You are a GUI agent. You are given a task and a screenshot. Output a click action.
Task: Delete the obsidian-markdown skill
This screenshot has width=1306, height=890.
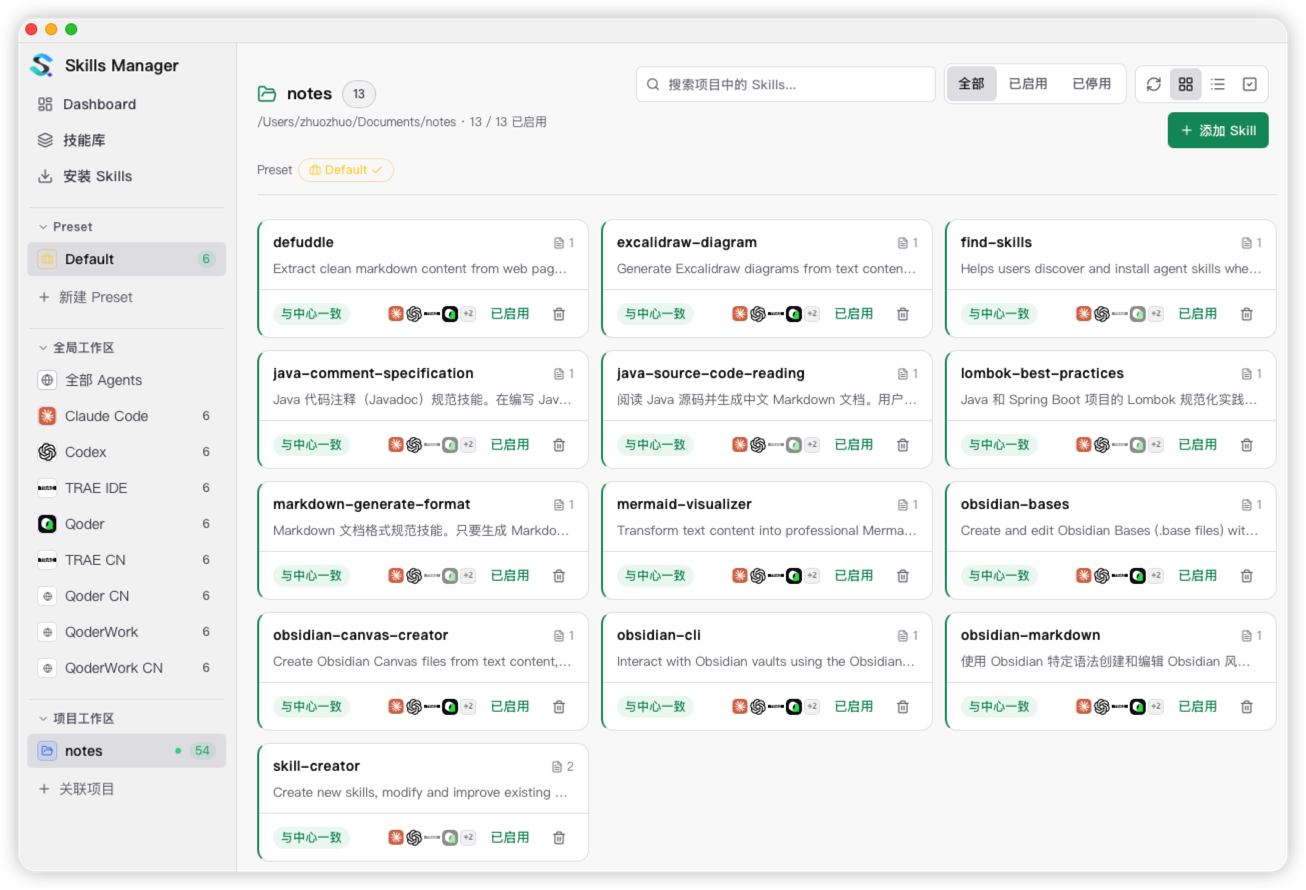tap(1247, 706)
